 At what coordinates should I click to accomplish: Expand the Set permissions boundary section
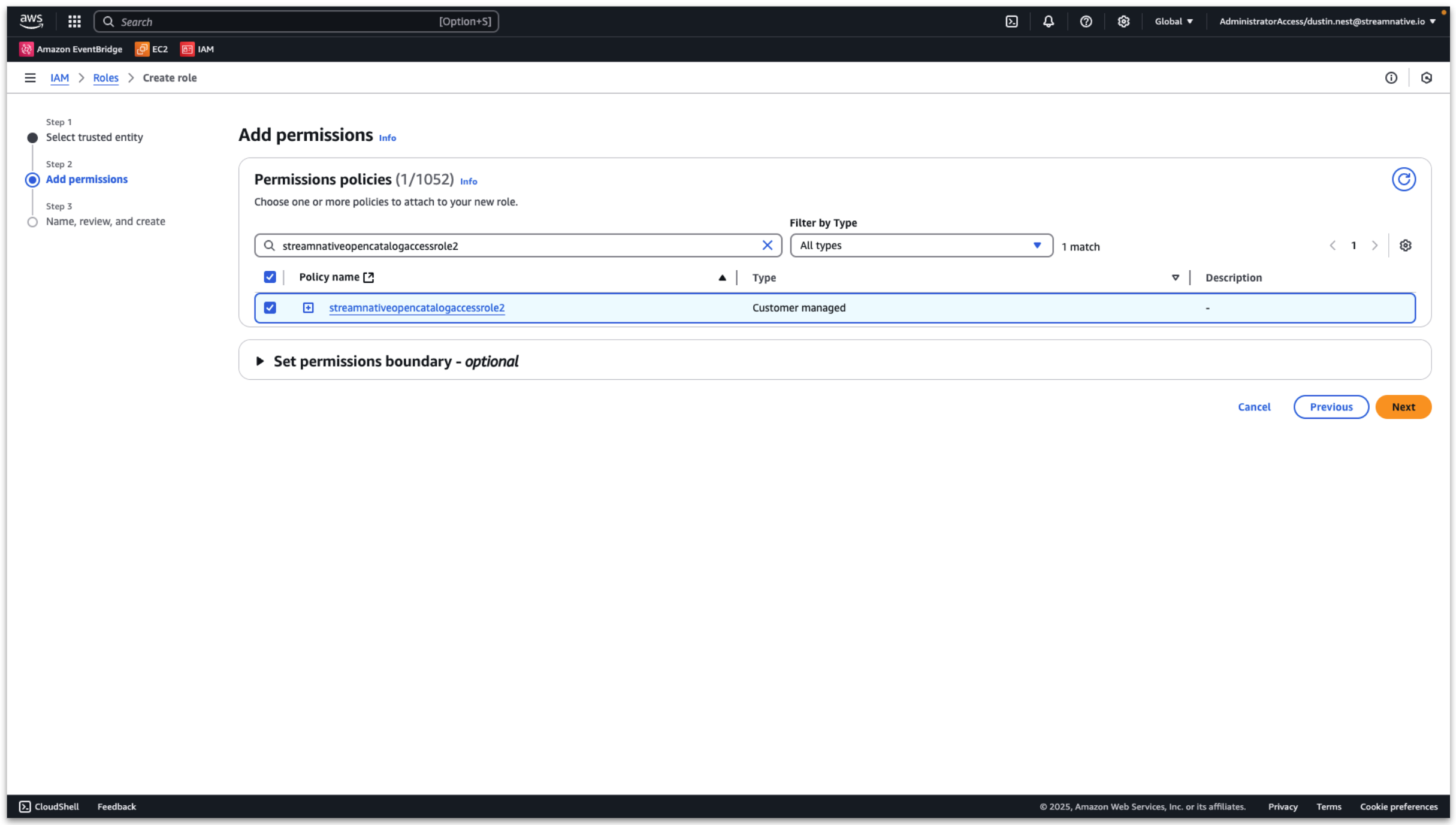pos(260,360)
